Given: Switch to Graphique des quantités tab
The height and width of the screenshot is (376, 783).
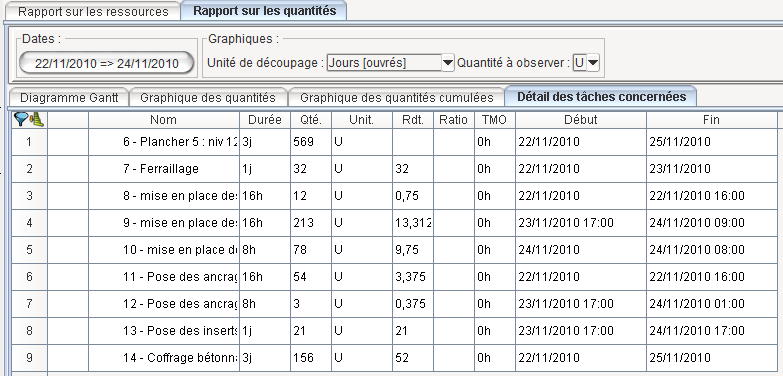Looking at the screenshot, I should pyautogui.click(x=208, y=97).
